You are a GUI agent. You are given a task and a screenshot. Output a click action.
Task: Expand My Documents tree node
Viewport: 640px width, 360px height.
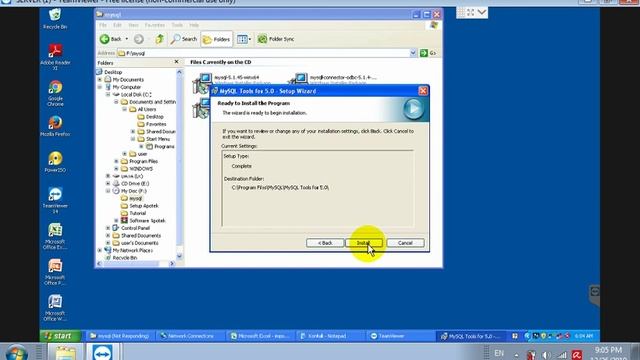point(100,80)
